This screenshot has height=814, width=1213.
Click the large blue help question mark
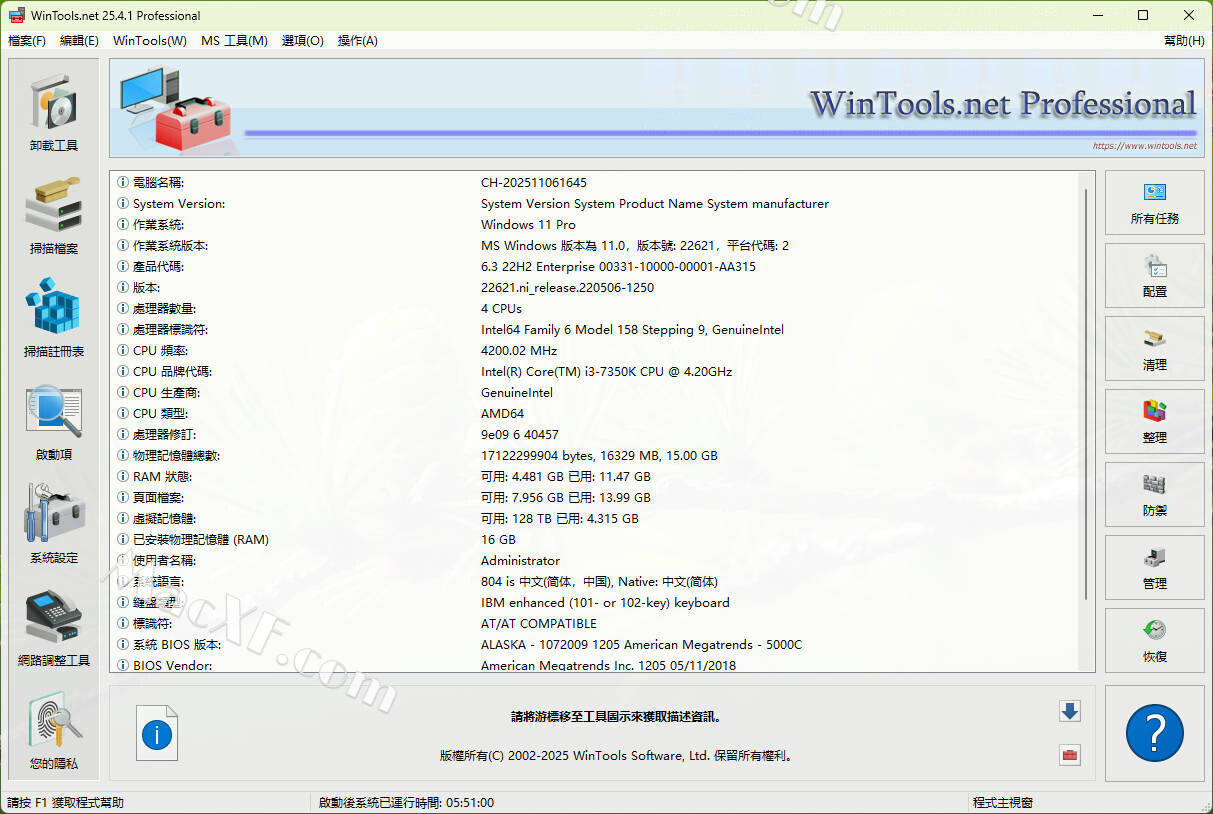[1154, 733]
